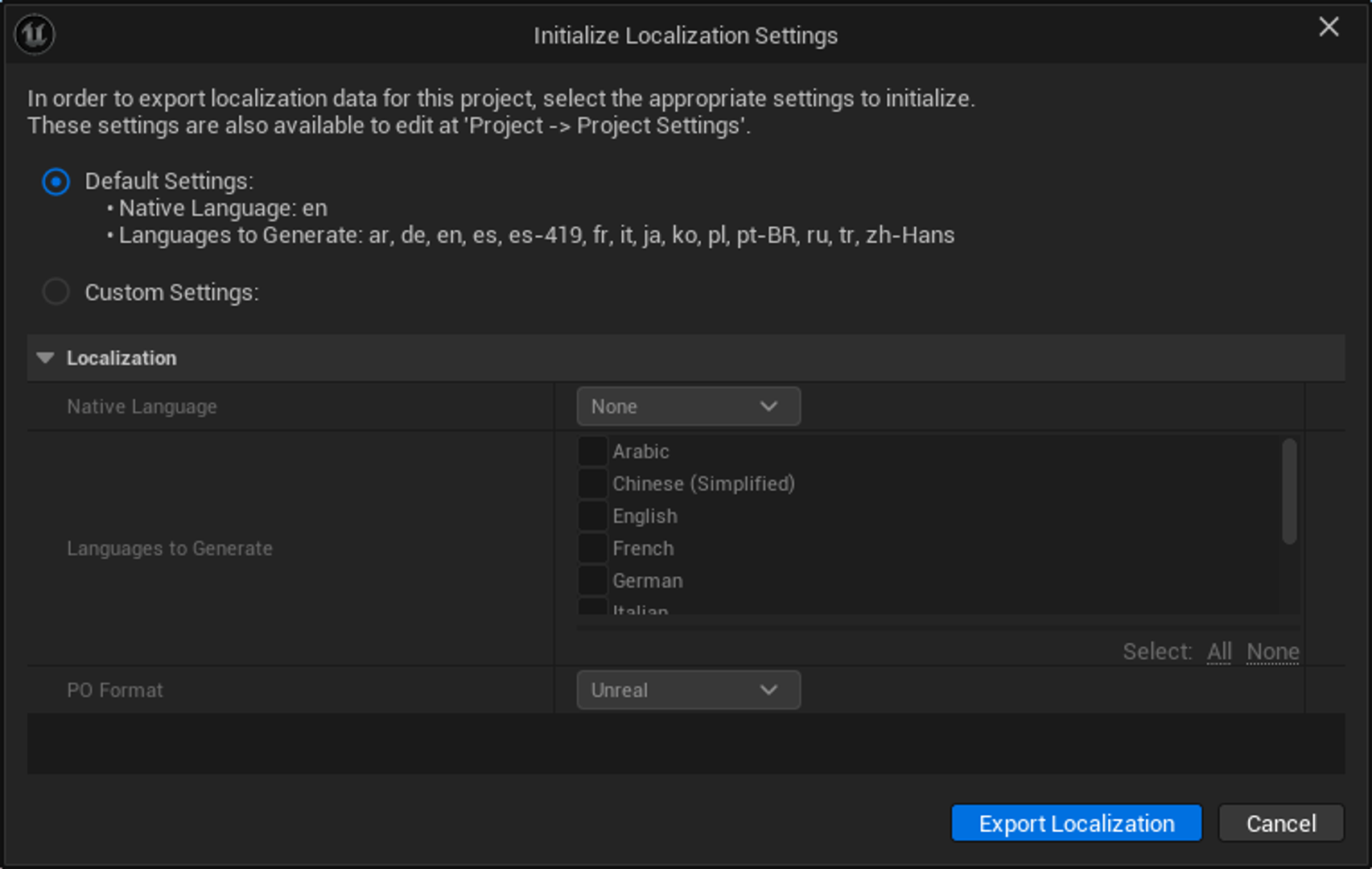The image size is (1372, 869).
Task: Check the German language checkbox
Action: tap(593, 580)
